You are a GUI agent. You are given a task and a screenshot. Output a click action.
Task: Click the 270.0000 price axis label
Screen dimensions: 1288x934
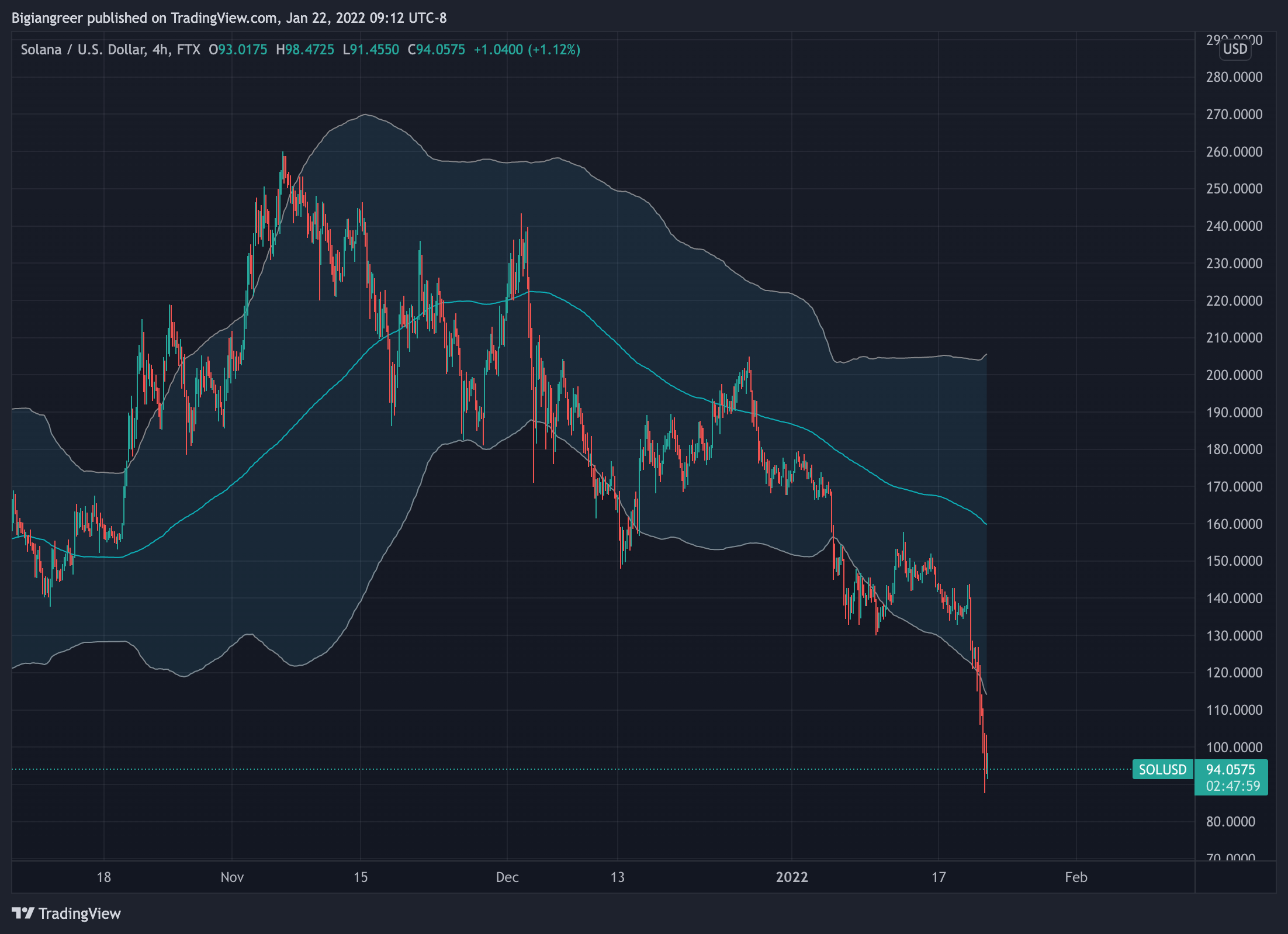point(1234,114)
